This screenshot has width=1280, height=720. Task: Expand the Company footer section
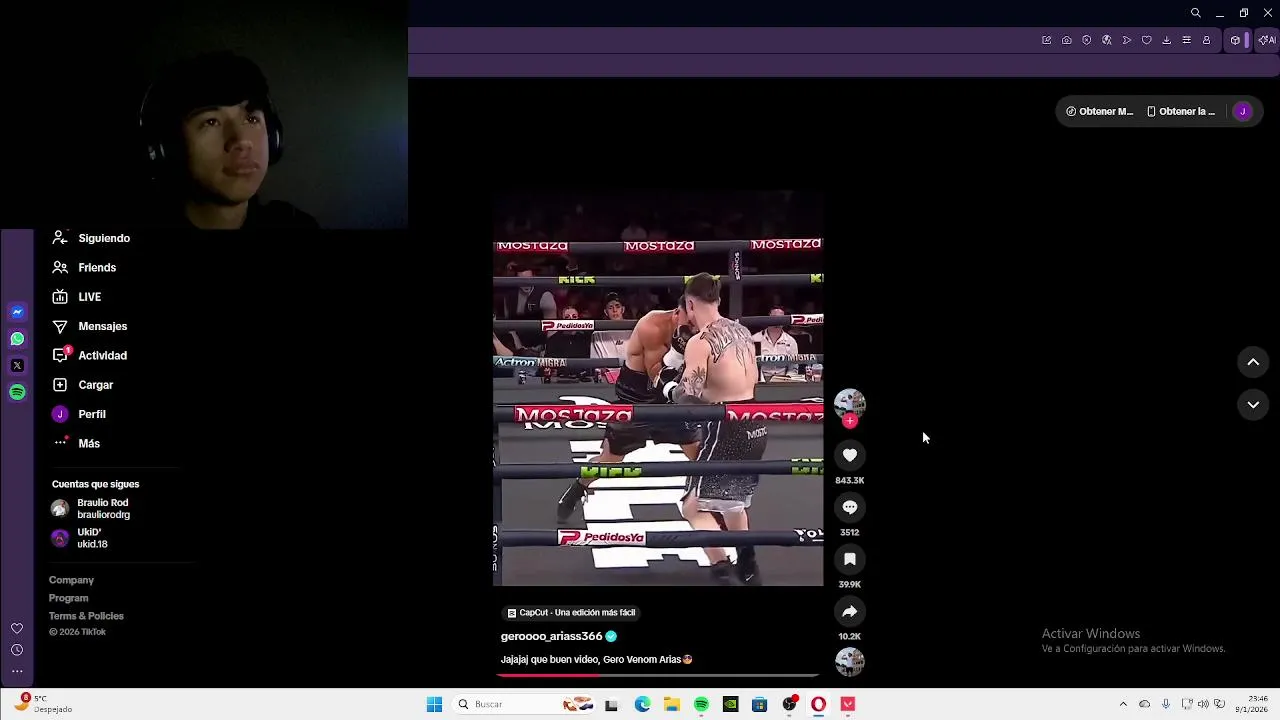[x=71, y=580]
